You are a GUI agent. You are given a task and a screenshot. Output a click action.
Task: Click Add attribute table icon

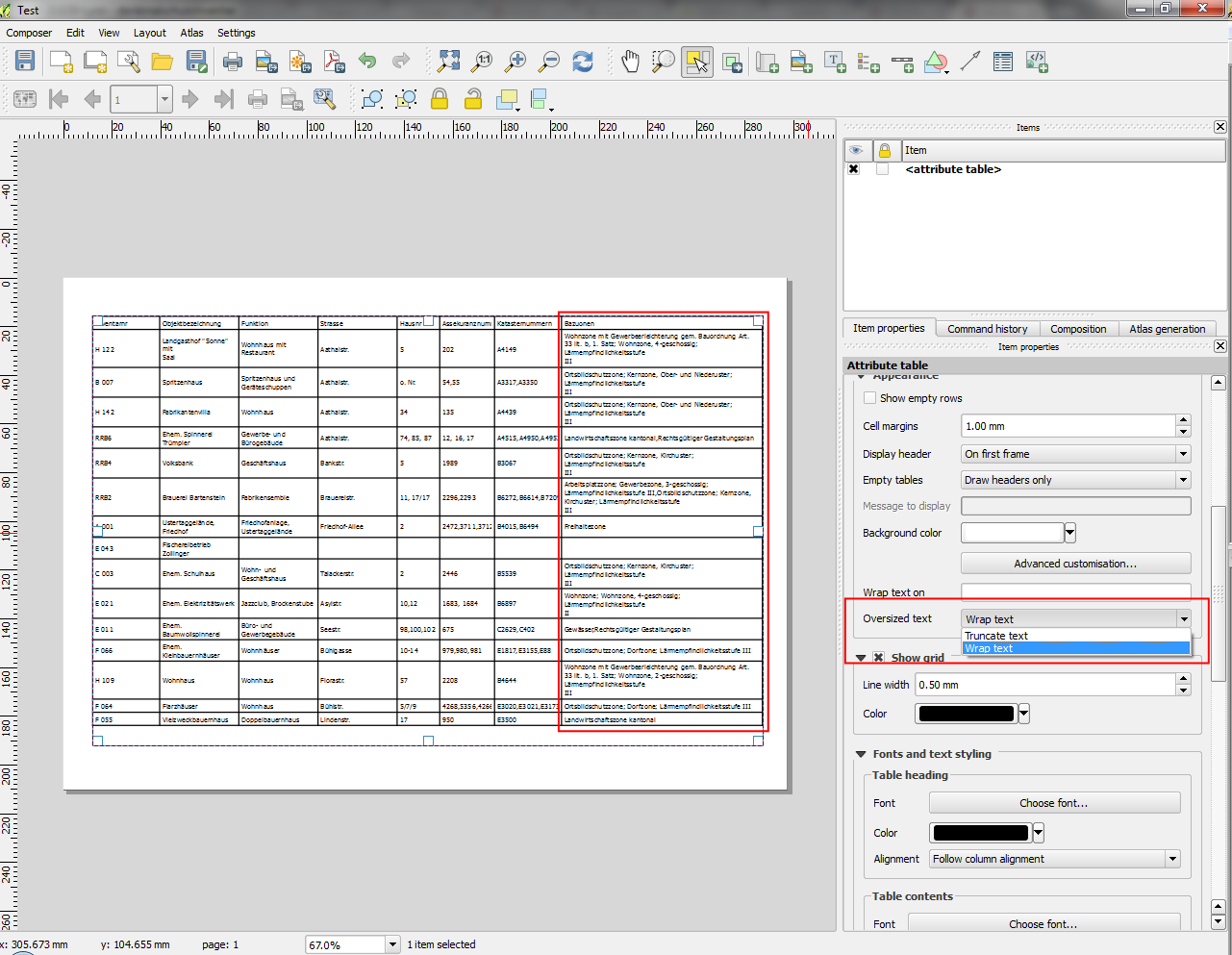1003,62
